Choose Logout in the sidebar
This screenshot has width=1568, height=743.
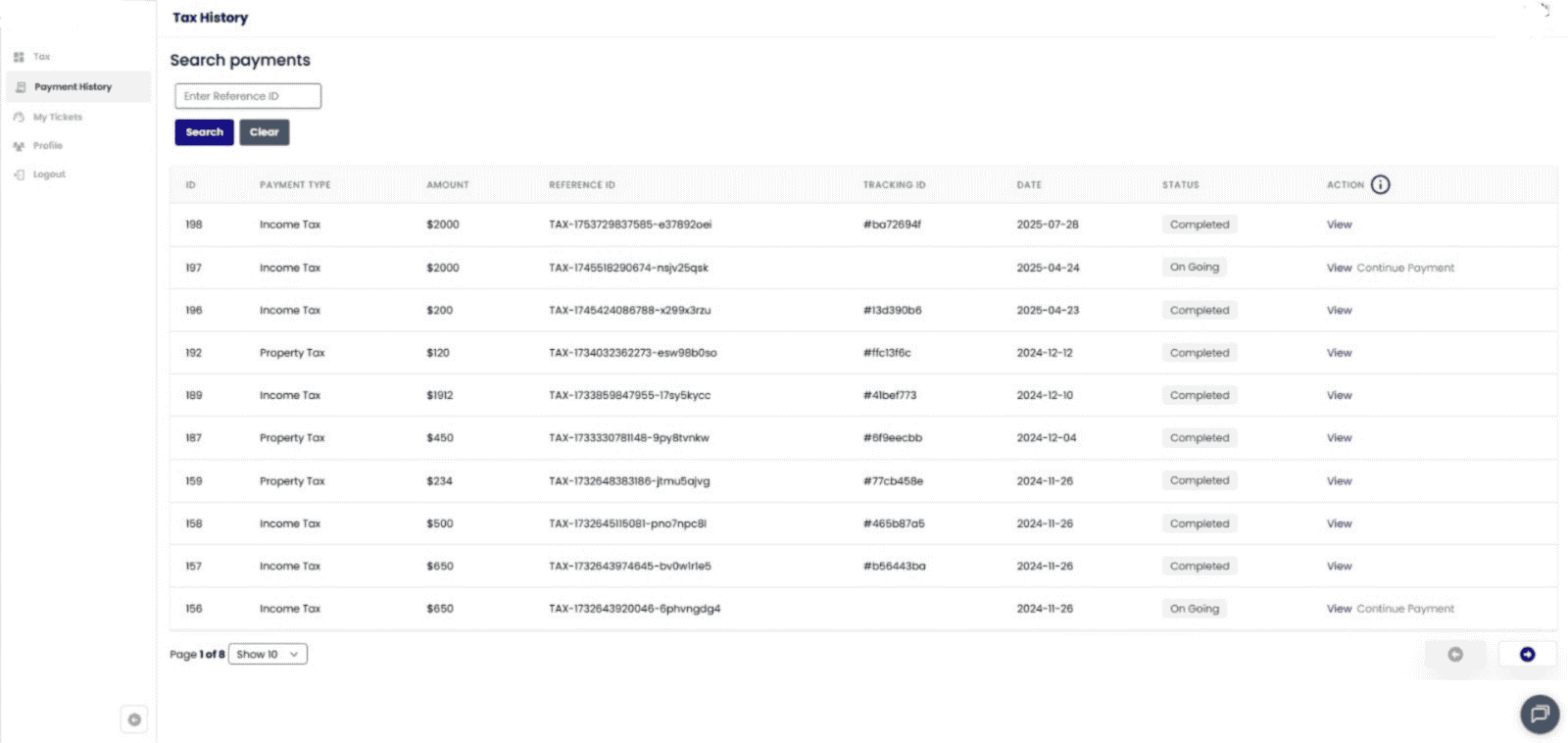pyautogui.click(x=49, y=174)
